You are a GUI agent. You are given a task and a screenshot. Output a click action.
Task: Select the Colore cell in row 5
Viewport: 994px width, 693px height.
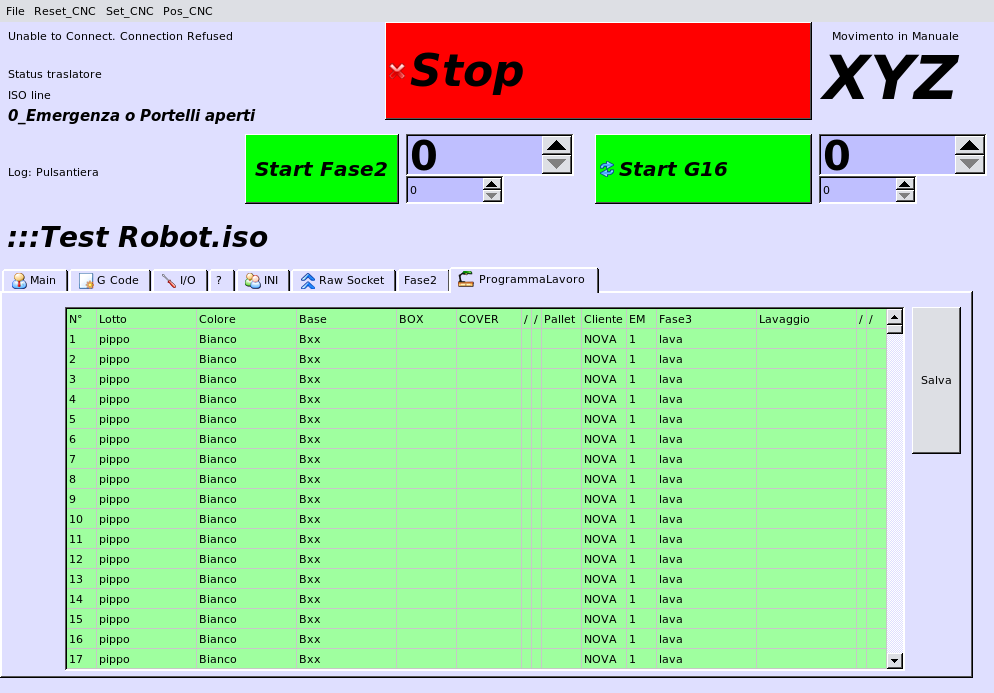point(246,419)
